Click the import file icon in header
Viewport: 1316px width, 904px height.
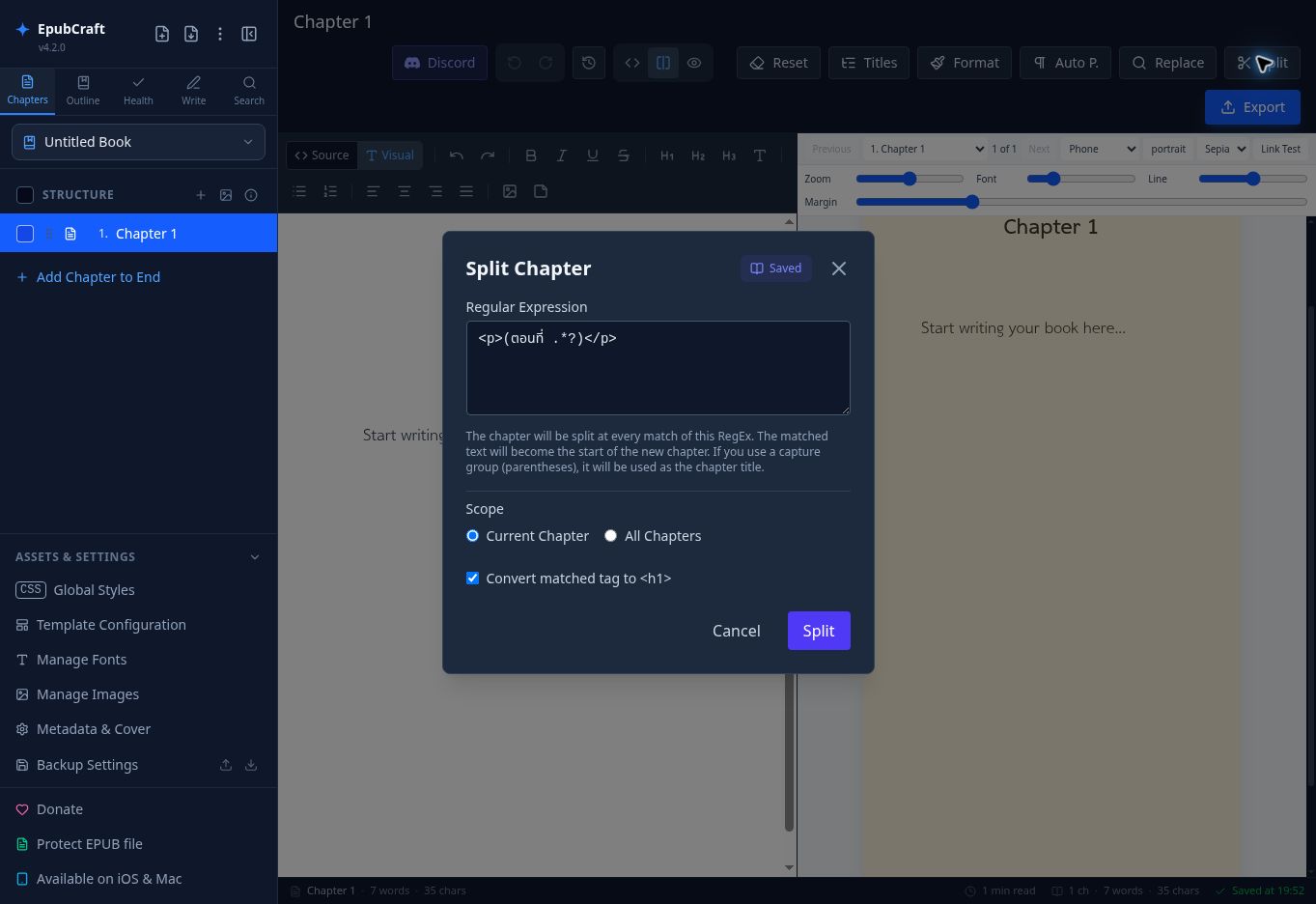[x=191, y=34]
